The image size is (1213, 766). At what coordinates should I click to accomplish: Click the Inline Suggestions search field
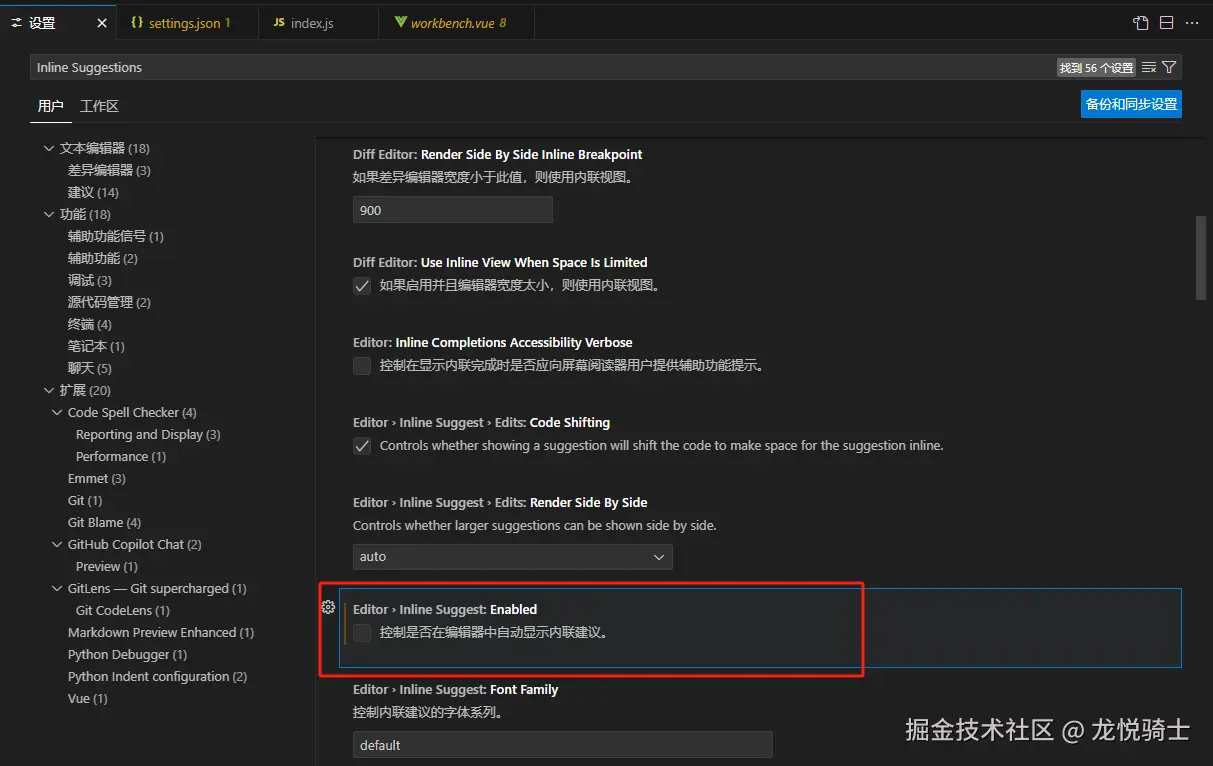click(x=540, y=67)
